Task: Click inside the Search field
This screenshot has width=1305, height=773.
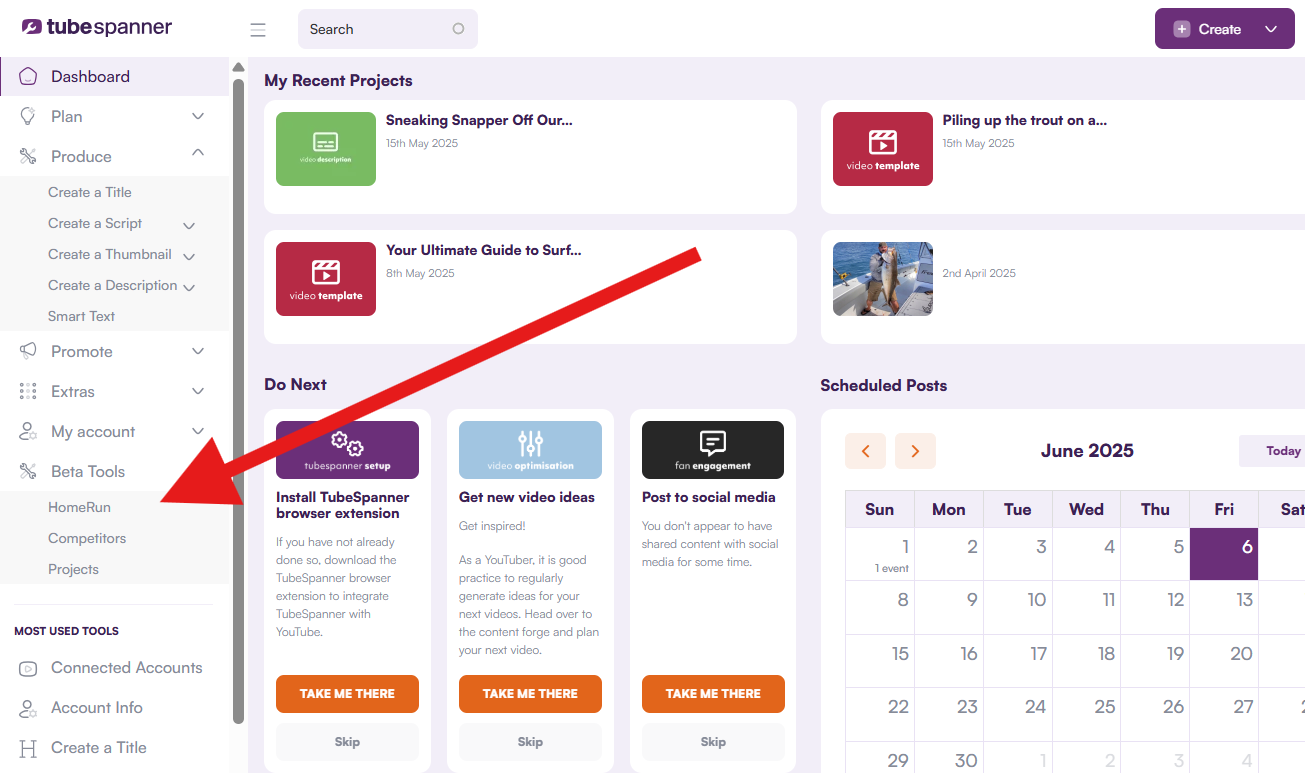Action: point(388,29)
